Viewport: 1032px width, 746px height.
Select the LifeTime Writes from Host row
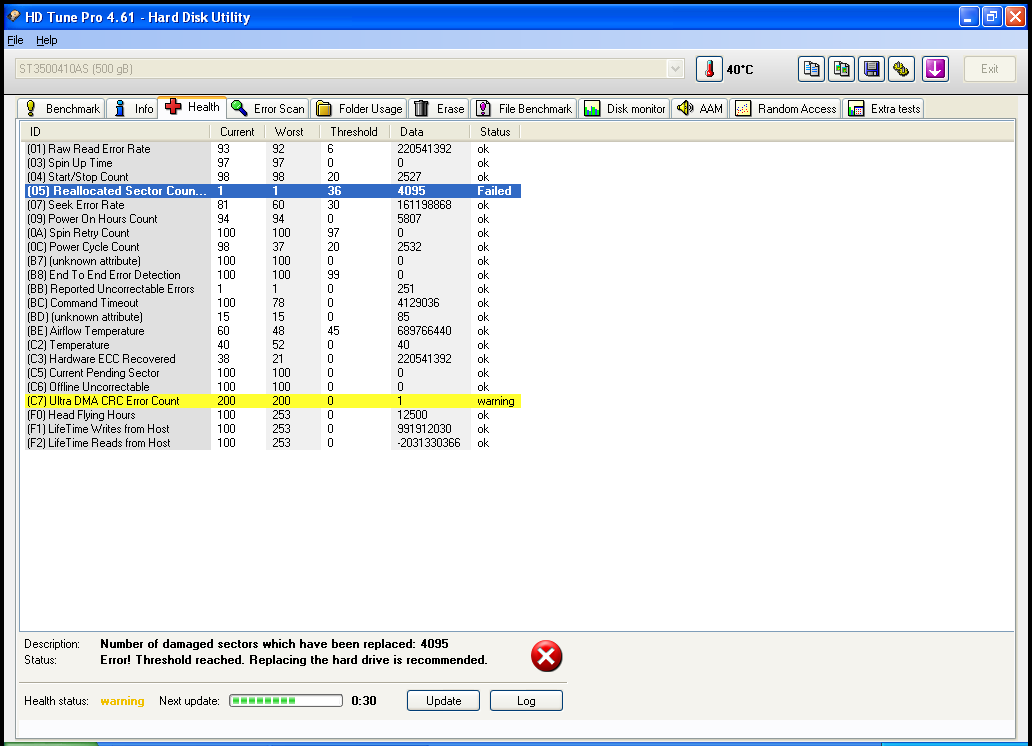click(x=272, y=429)
